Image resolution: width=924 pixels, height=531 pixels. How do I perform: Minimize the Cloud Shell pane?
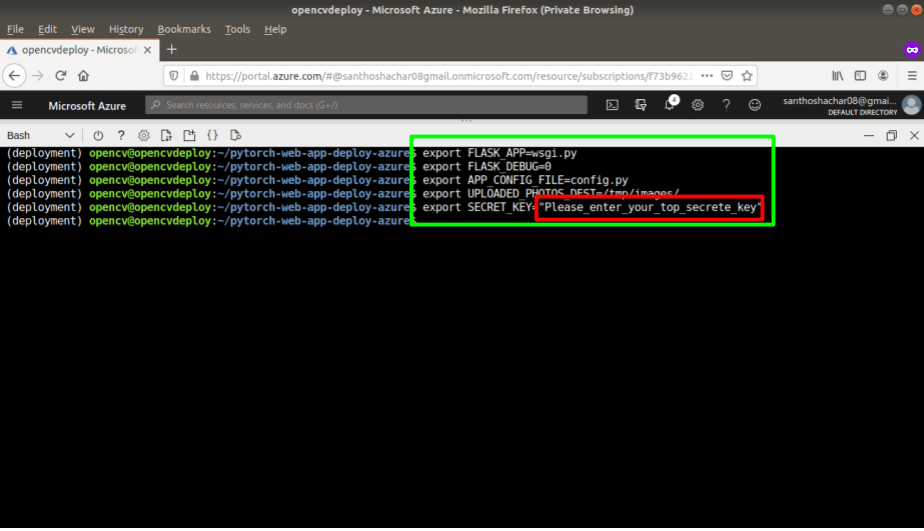click(869, 136)
